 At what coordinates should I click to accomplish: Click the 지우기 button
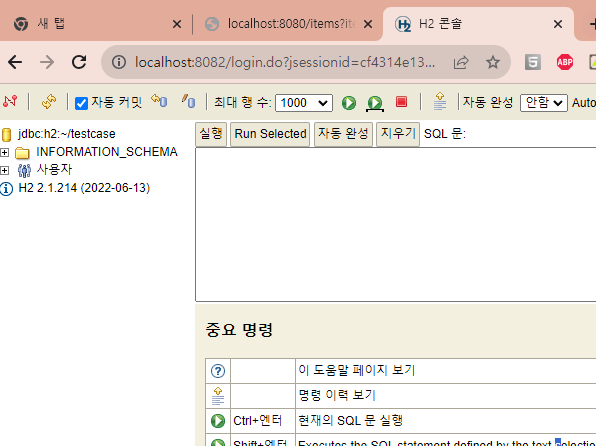398,134
